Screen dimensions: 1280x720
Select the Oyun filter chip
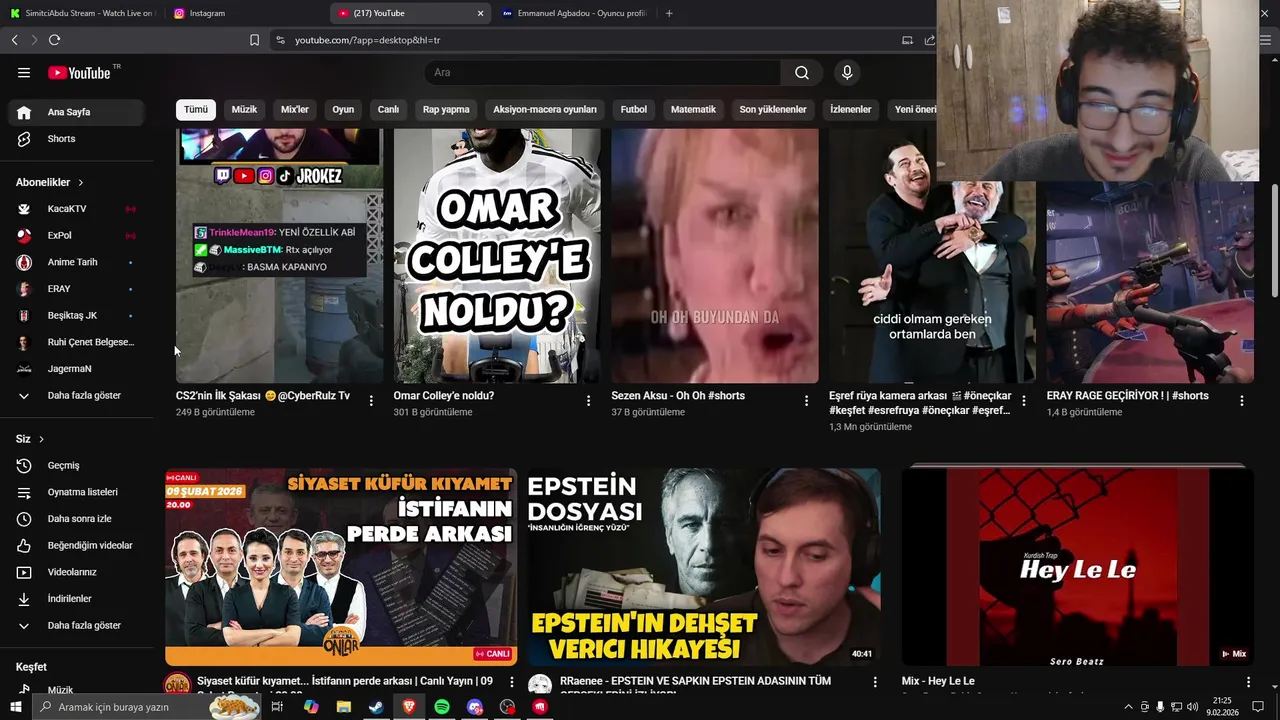343,109
